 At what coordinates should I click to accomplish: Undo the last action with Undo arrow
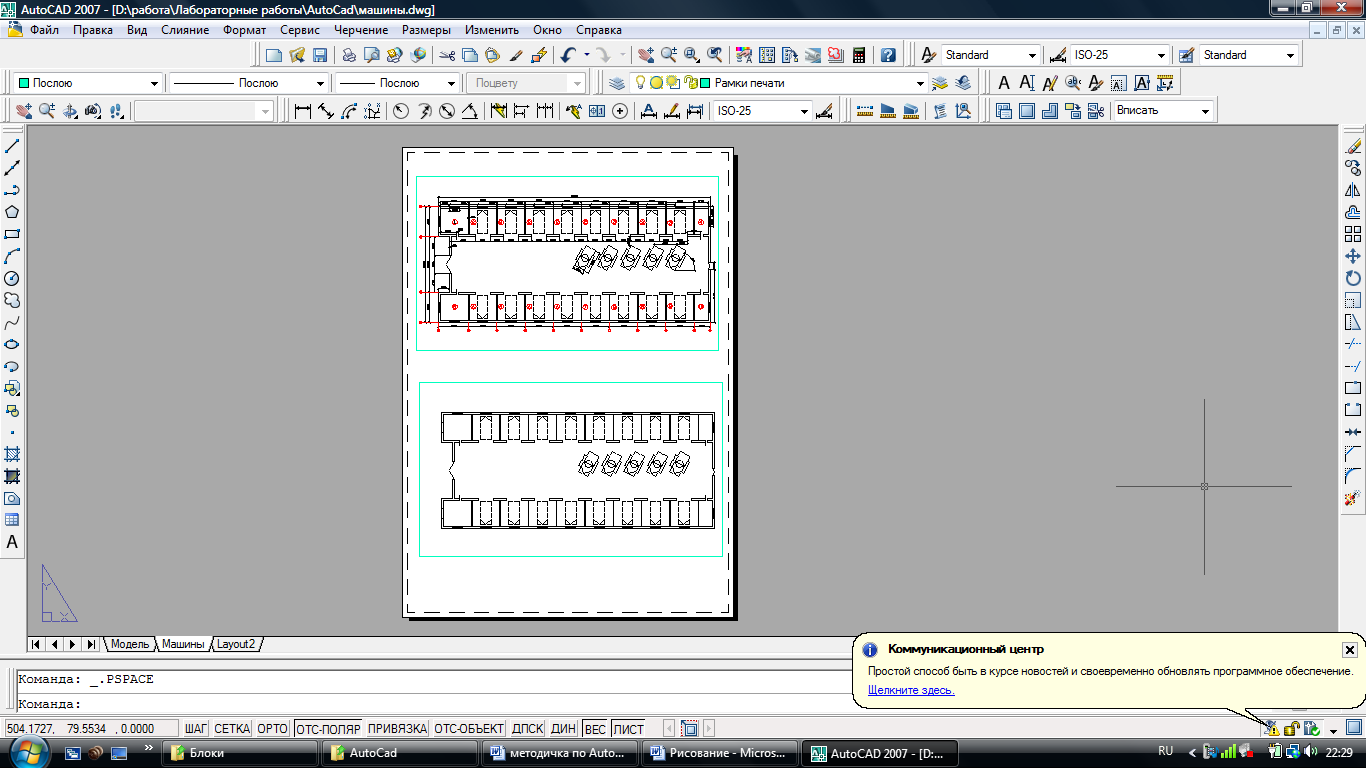tap(569, 55)
